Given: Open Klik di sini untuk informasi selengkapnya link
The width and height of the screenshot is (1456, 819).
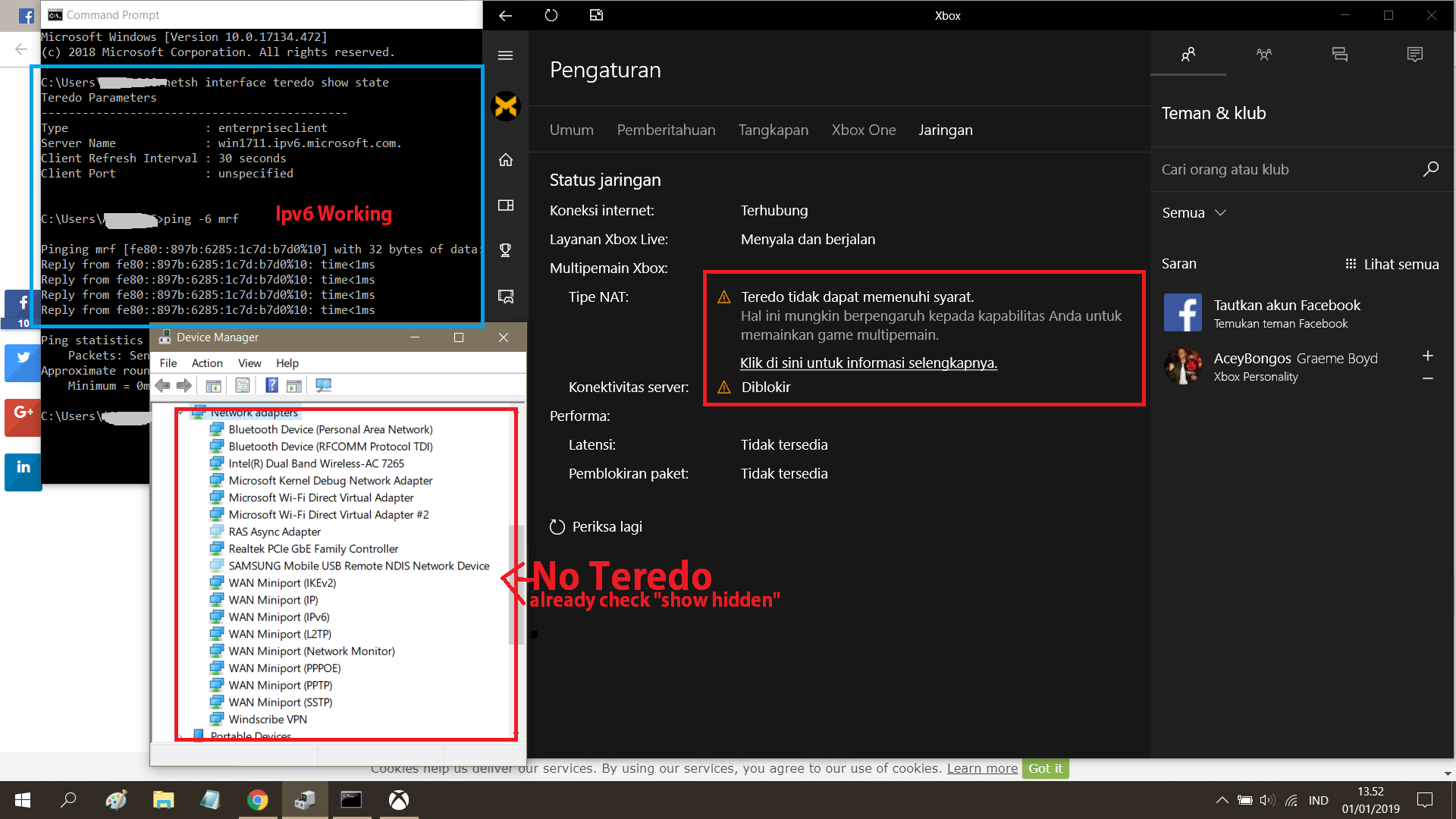Looking at the screenshot, I should (x=868, y=362).
